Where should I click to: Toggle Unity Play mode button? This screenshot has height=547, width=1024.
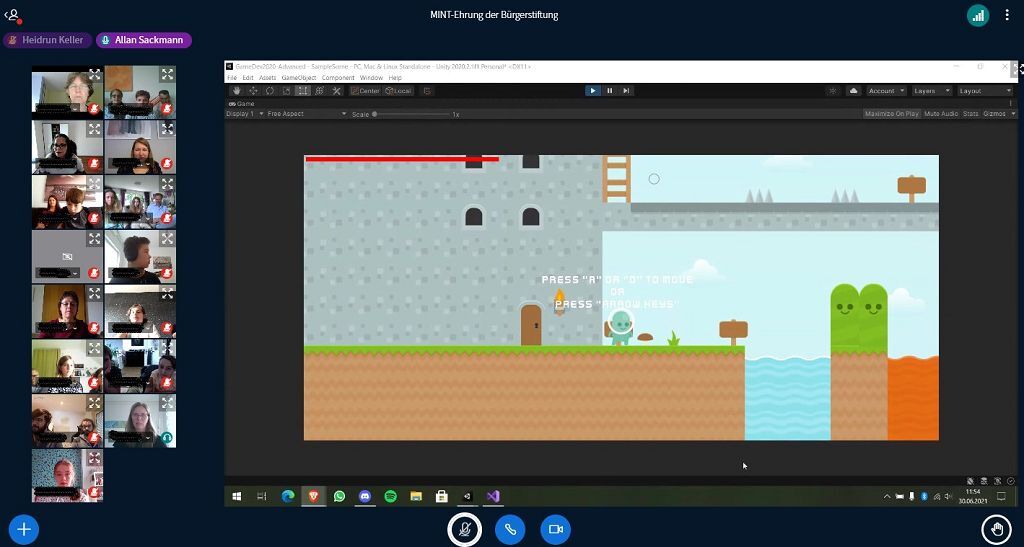[x=593, y=91]
